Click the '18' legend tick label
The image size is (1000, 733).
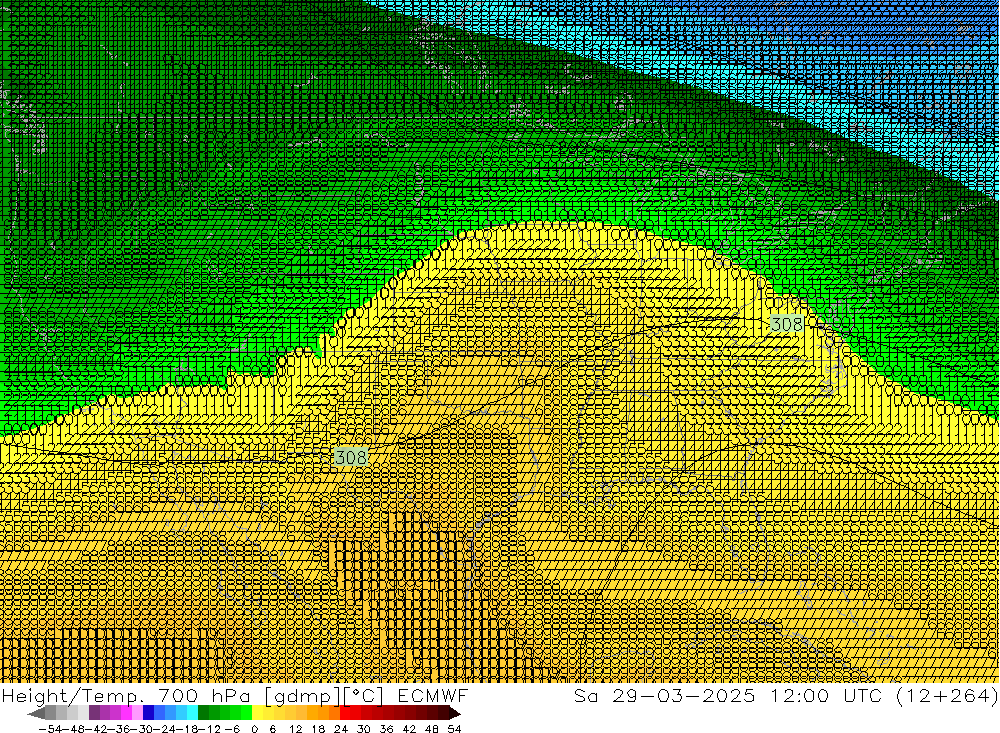click(x=318, y=729)
